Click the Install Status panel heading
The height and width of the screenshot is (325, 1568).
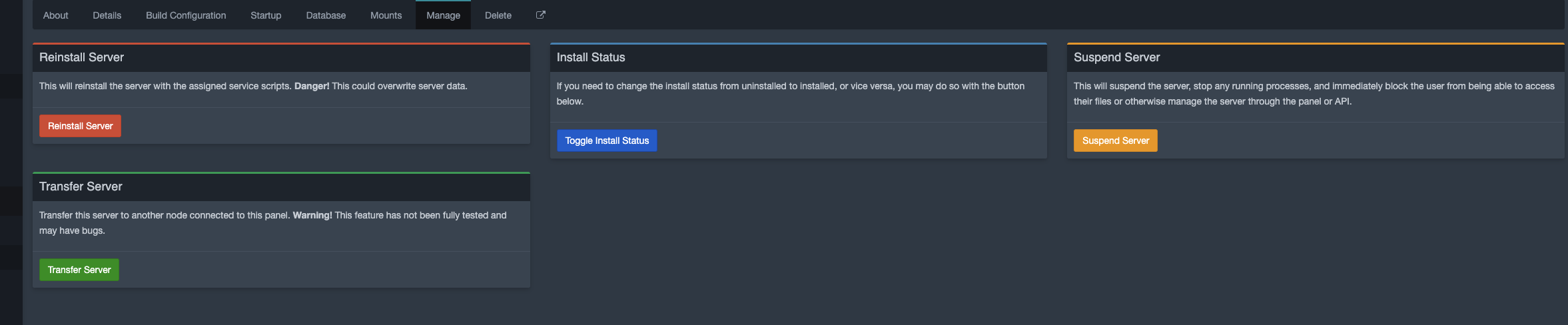tap(591, 57)
